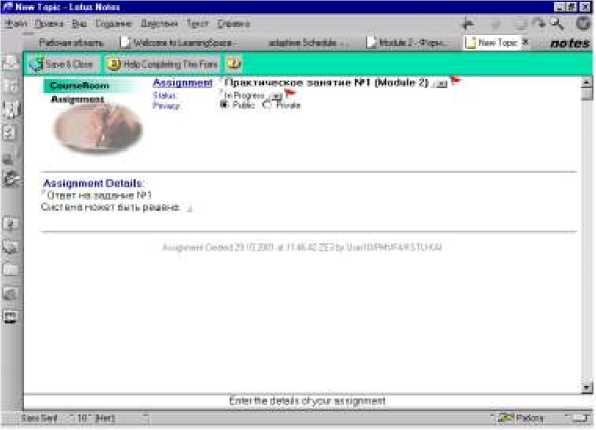The height and width of the screenshot is (430, 596).
Task: Open the to-do checkmark bookmark icon
Action: coord(10,133)
